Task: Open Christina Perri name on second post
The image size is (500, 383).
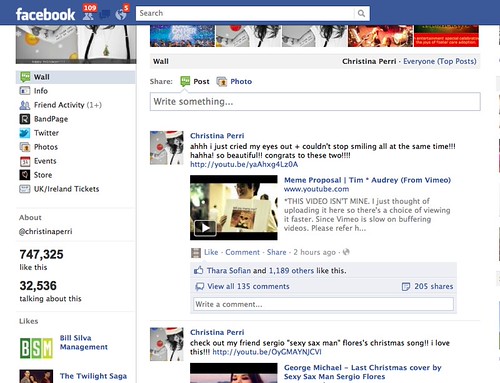Action: (217, 332)
